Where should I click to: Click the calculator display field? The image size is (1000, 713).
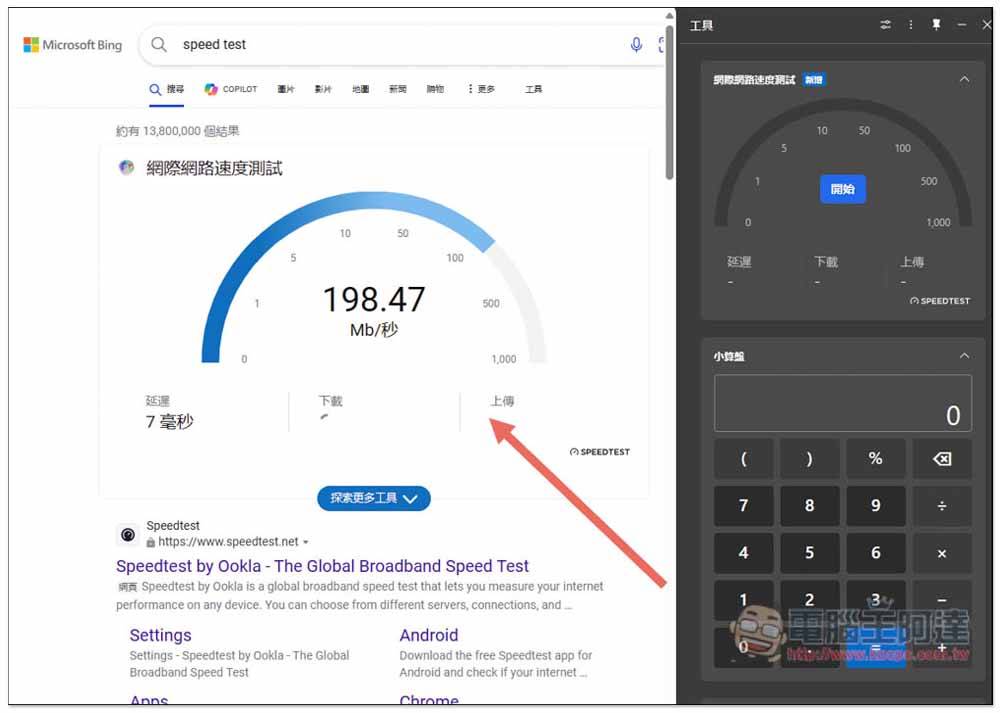click(x=842, y=404)
